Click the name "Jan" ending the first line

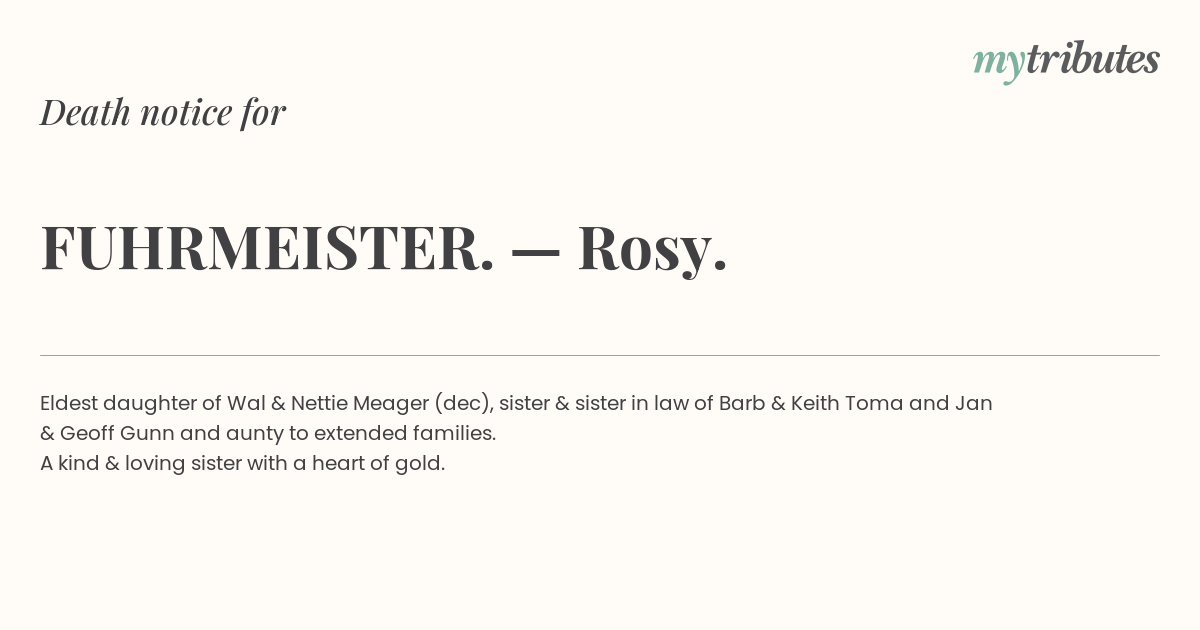[x=973, y=403]
